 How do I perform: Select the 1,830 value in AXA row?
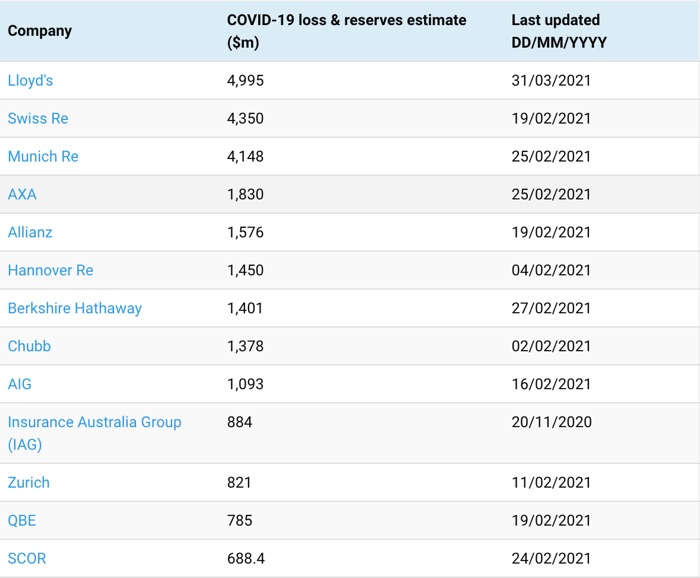tap(245, 195)
